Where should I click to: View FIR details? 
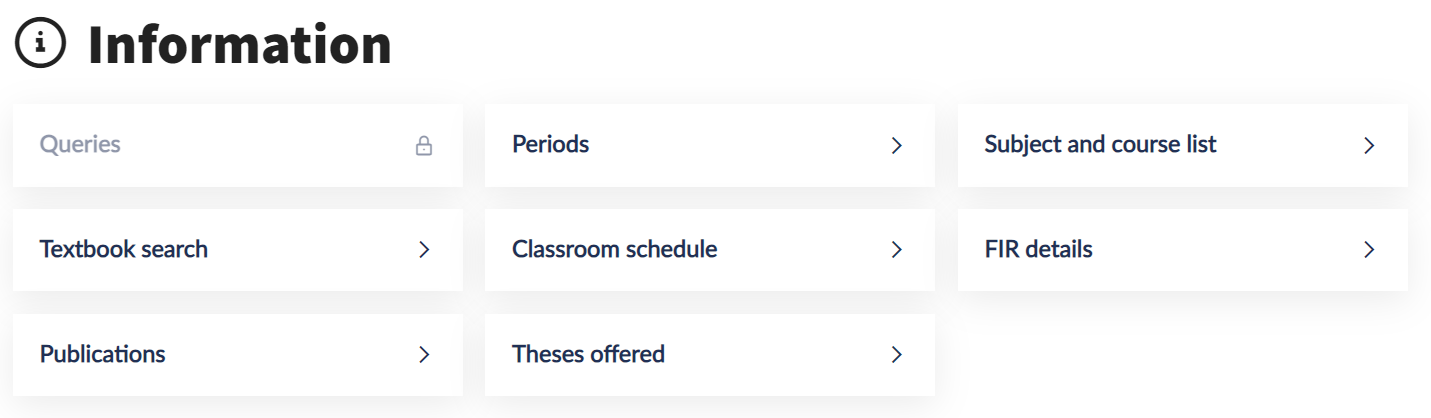(1038, 249)
